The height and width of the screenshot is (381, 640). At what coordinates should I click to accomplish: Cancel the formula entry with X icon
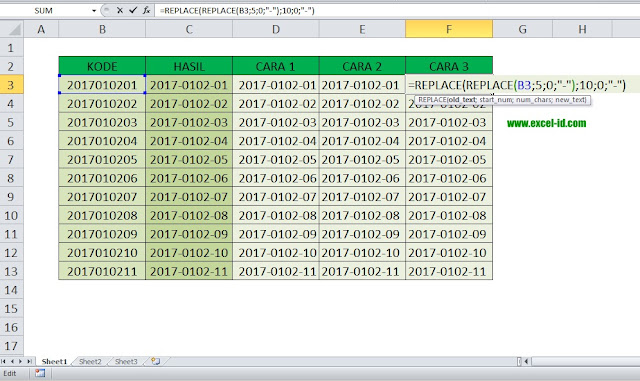point(120,10)
